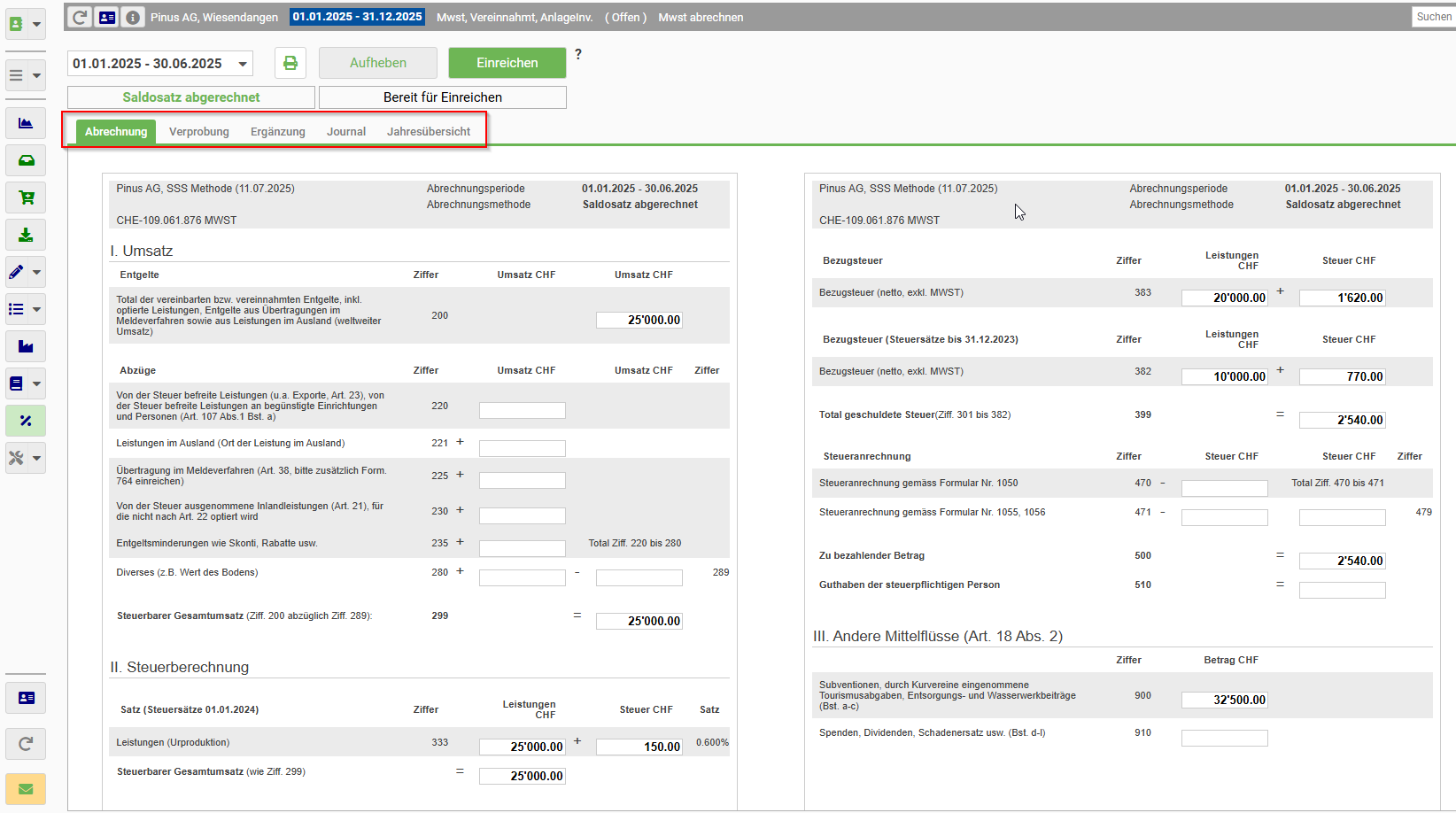
Task: Select the highlighted percent (Mwst) sidebar icon
Action: [26, 421]
